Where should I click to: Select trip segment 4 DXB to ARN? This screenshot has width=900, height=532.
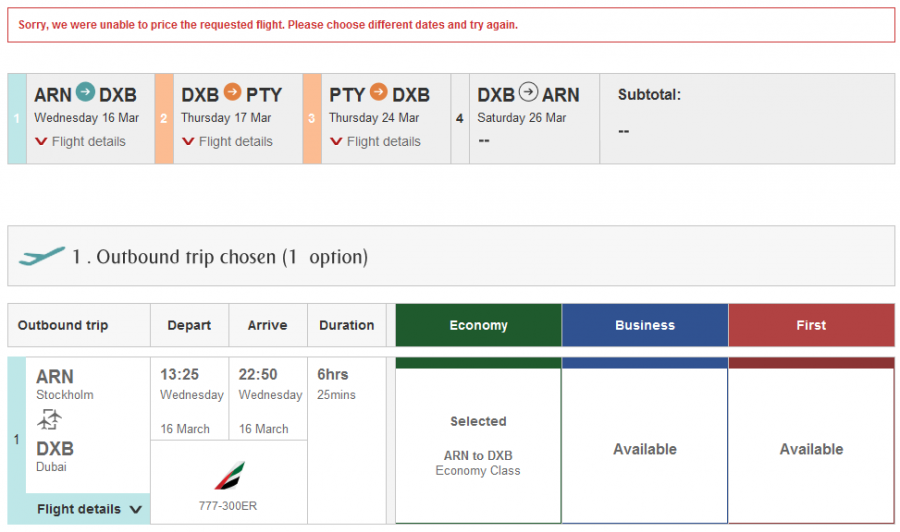point(525,118)
